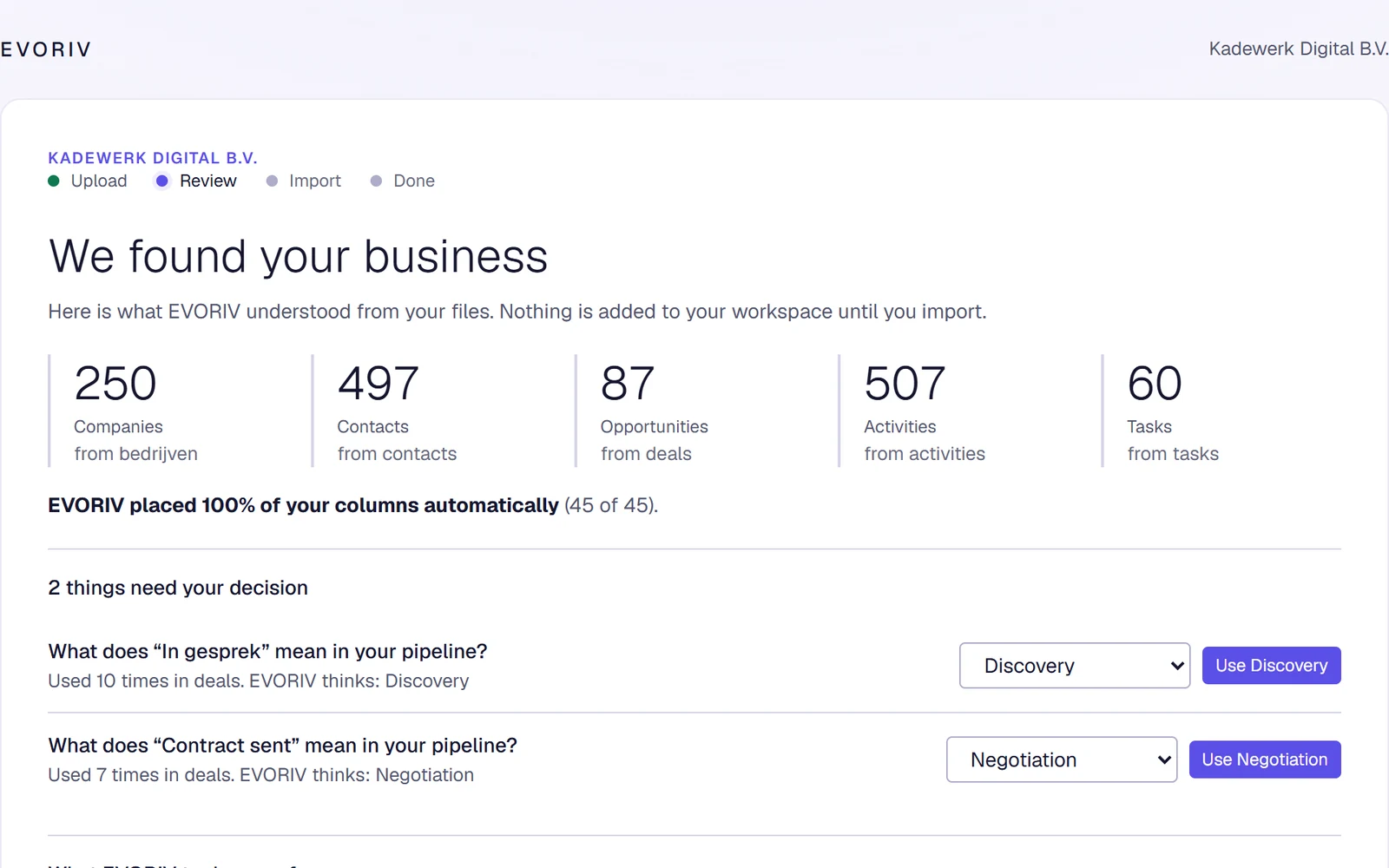Click the "from deals" source text
Viewport: 1389px width, 868px height.
pos(646,454)
